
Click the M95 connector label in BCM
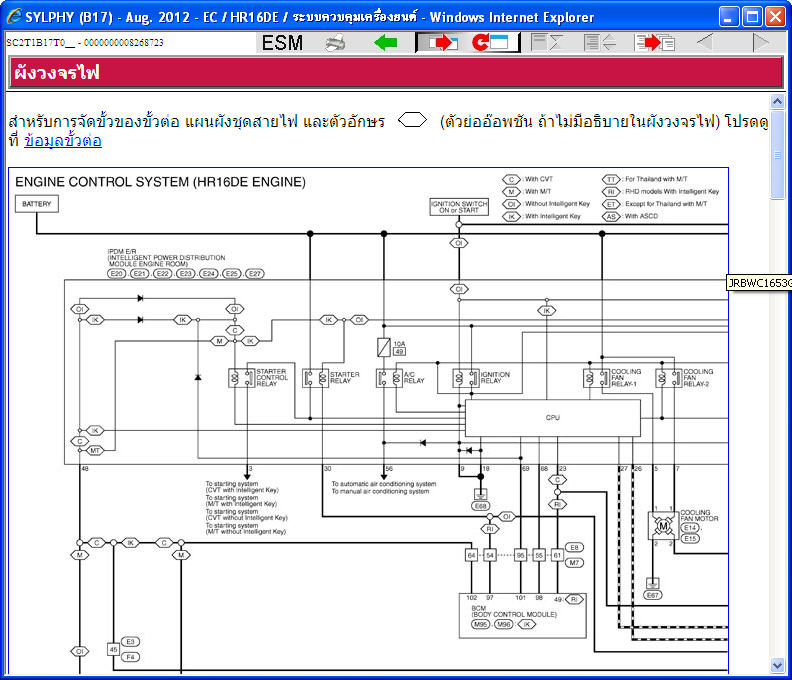[480, 624]
